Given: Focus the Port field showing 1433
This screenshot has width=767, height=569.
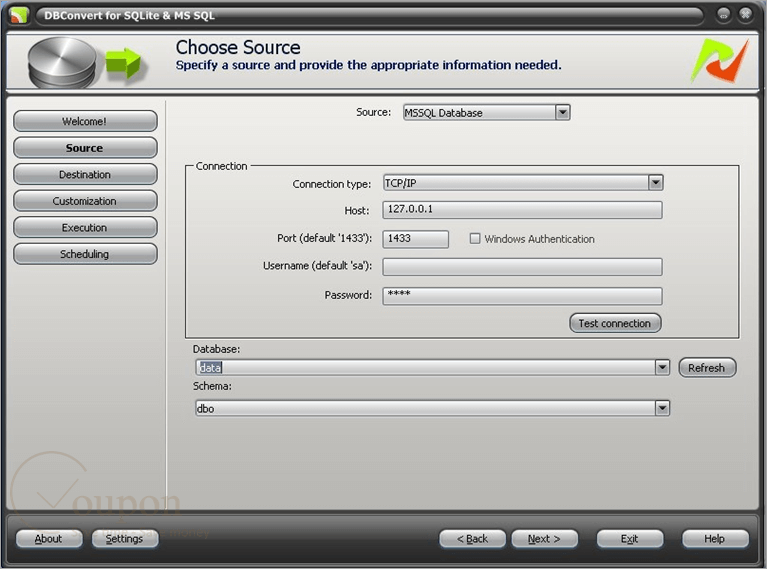Looking at the screenshot, I should pyautogui.click(x=415, y=239).
